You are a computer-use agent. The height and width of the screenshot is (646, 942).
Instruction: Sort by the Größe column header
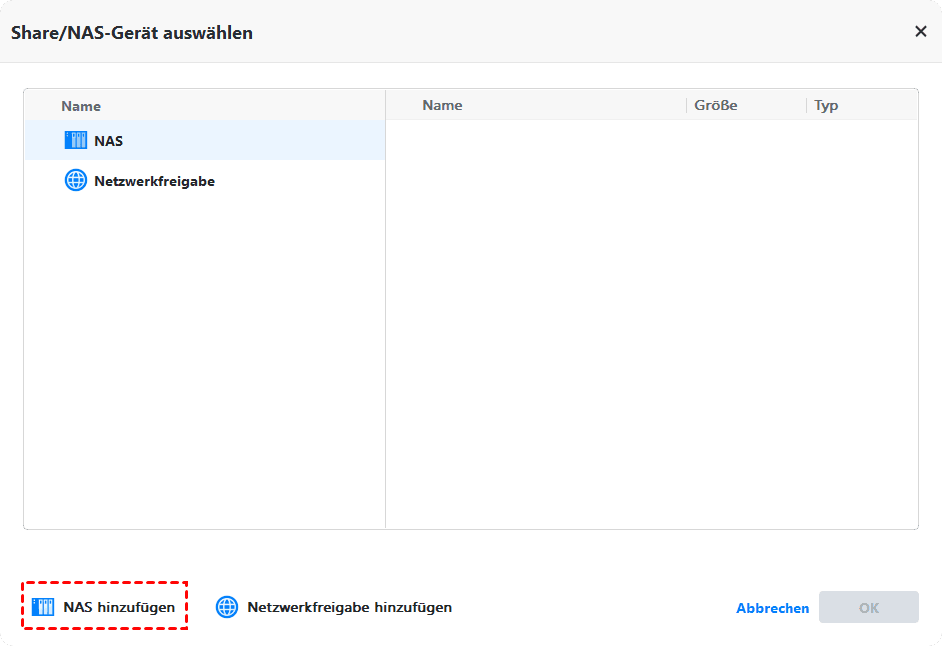[716, 105]
